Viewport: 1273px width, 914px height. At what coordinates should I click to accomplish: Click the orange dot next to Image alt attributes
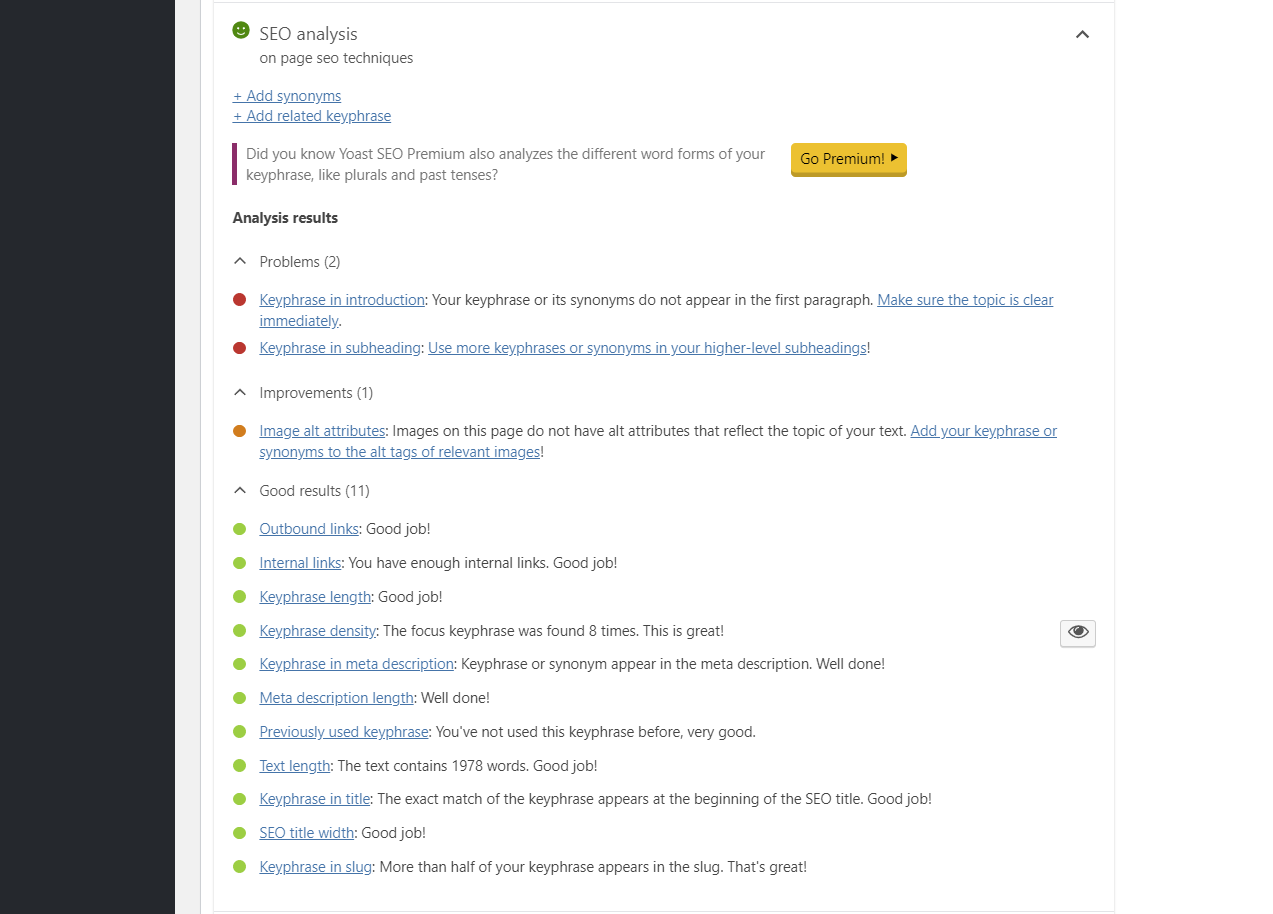coord(240,430)
